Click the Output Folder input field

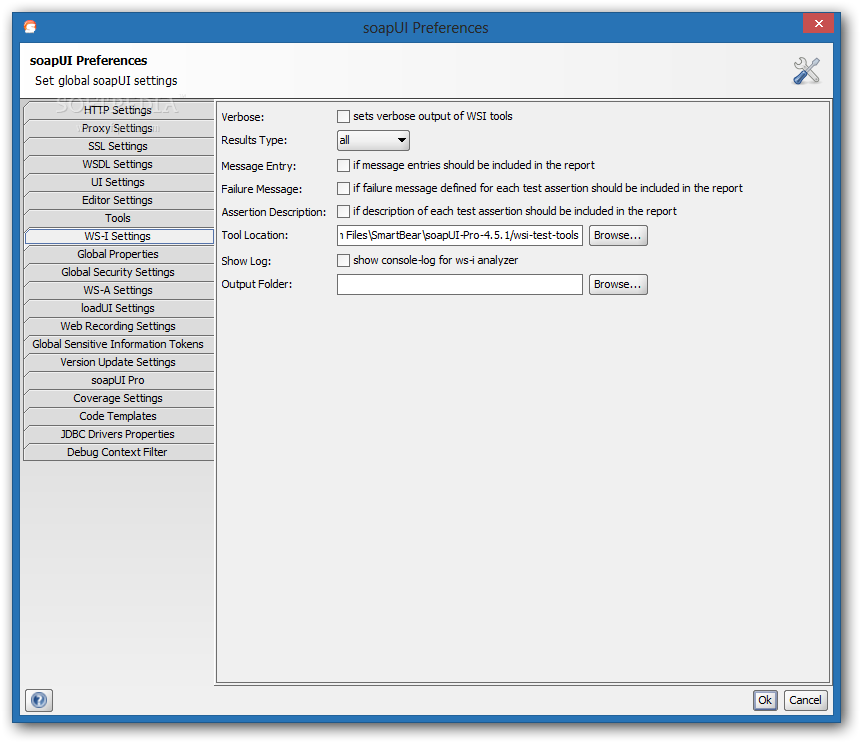point(460,284)
